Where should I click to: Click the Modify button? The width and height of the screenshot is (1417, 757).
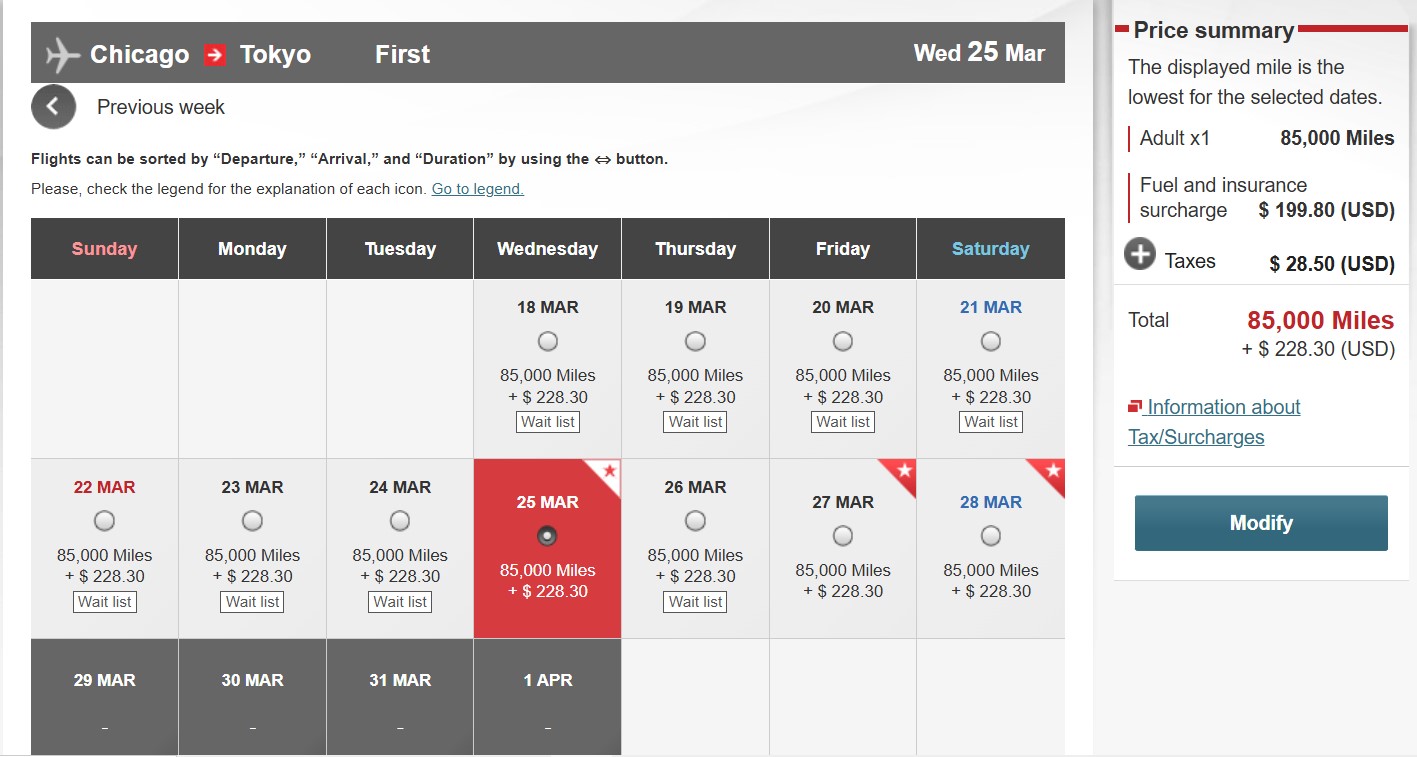pyautogui.click(x=1260, y=522)
